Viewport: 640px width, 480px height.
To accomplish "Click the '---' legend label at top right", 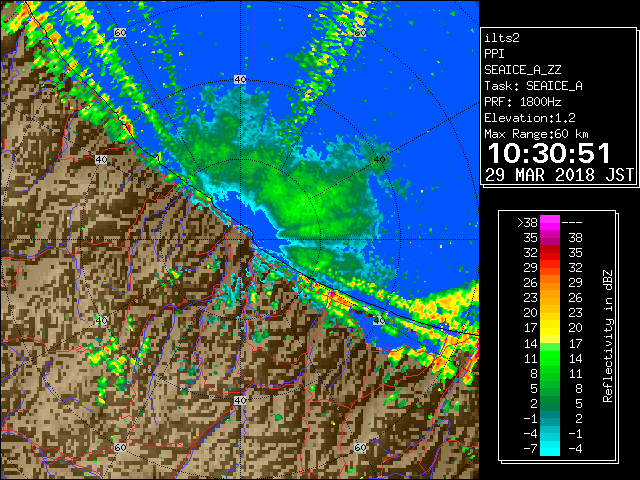I will (572, 223).
